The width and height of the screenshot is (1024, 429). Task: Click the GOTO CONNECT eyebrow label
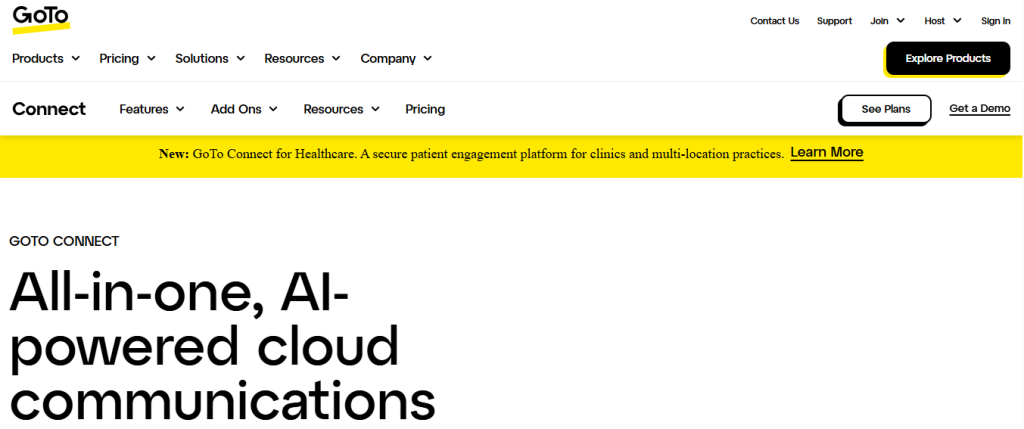64,241
